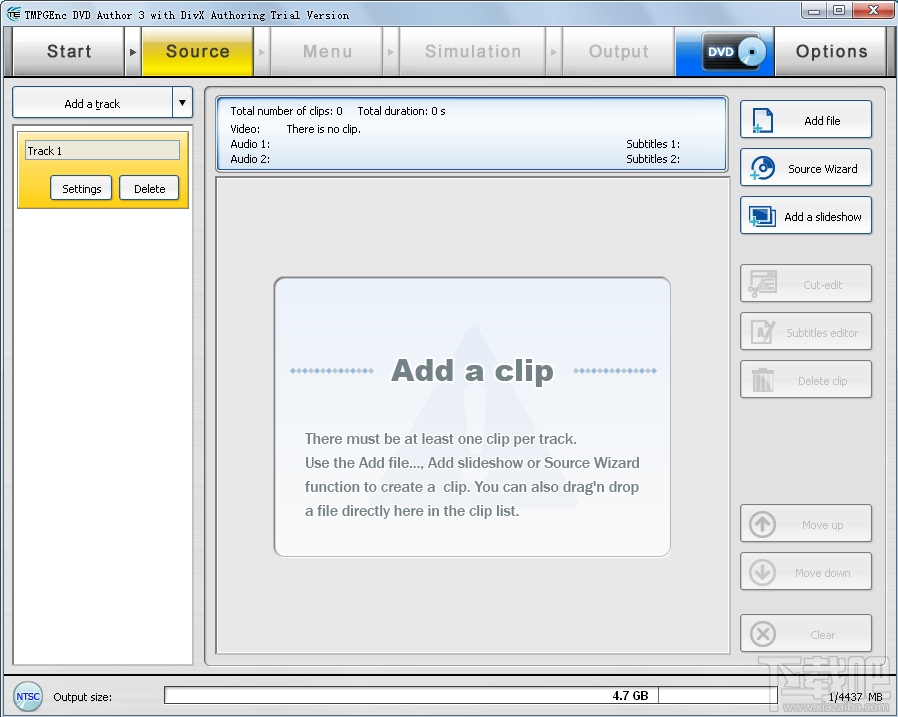The width and height of the screenshot is (898, 717).
Task: Expand the arrow next to Start tab
Action: tap(131, 51)
